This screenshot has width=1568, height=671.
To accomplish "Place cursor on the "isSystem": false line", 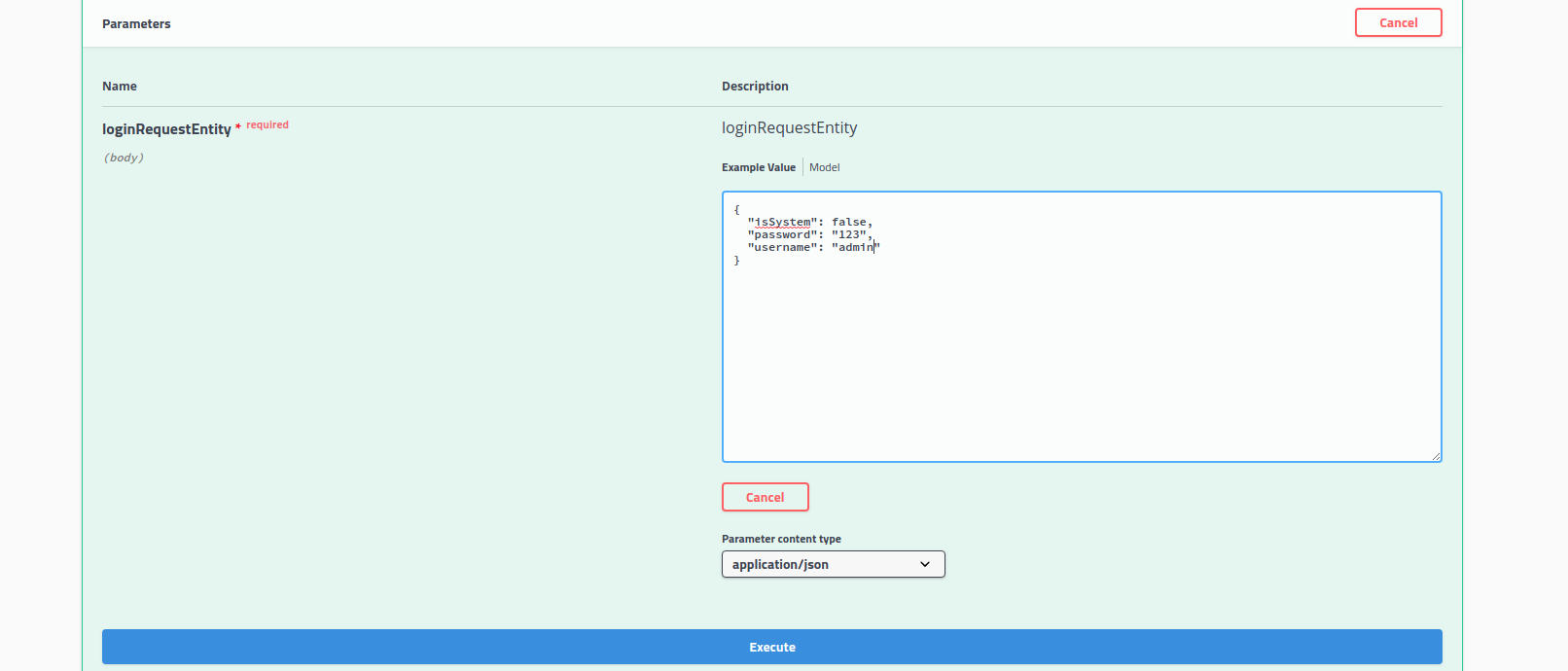I will click(x=809, y=222).
